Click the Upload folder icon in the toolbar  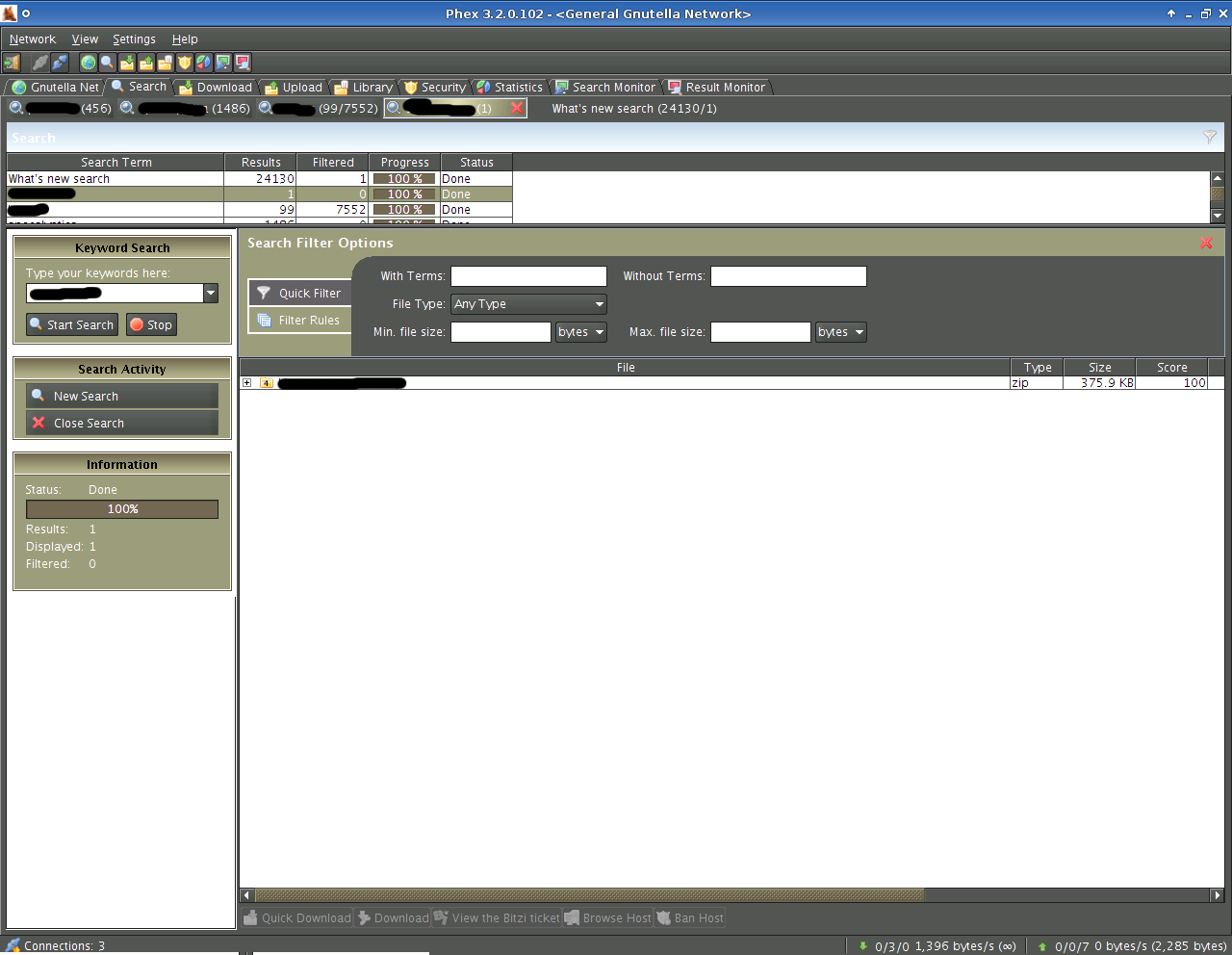tap(146, 63)
